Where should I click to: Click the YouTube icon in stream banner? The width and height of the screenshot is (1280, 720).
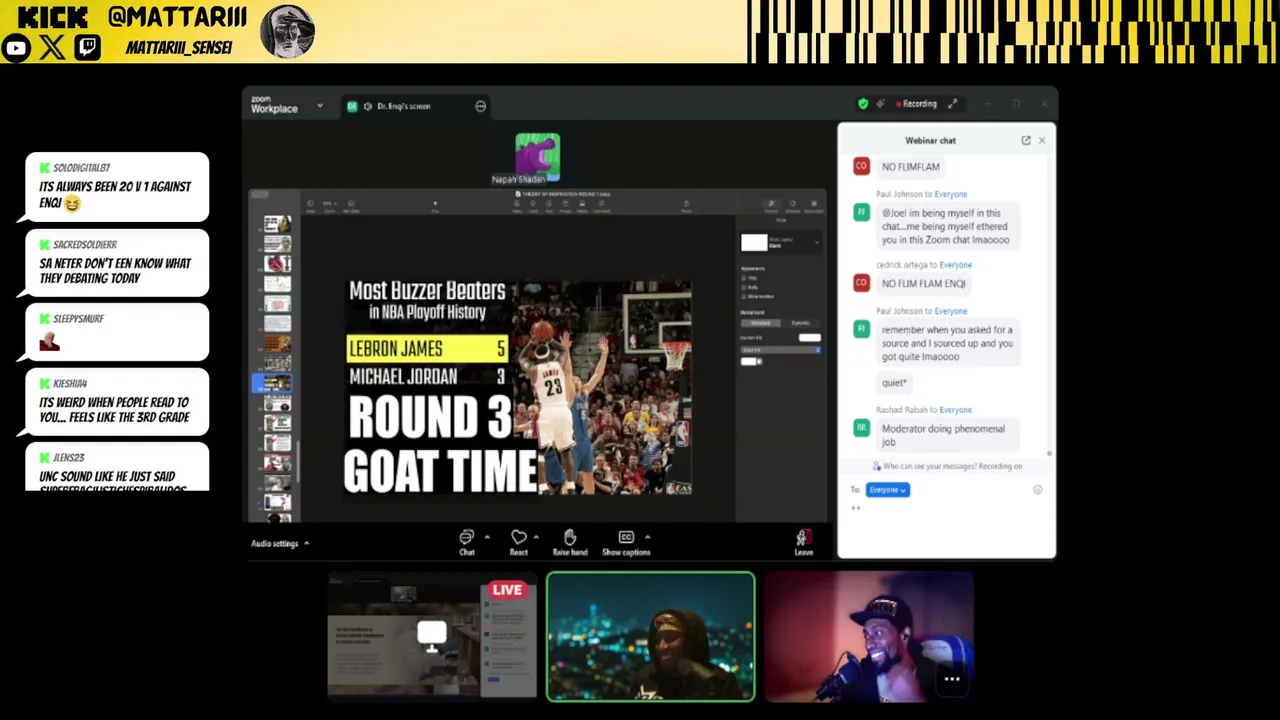click(16, 47)
